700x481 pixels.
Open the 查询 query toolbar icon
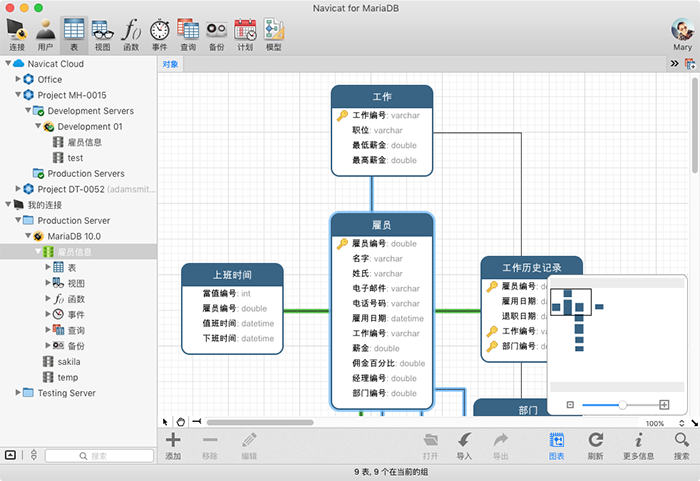click(x=188, y=35)
